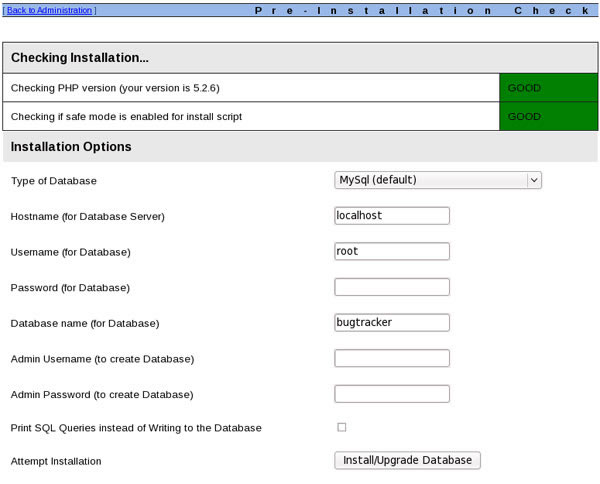Screen dimensions: 600x484
Task: Enable Print SQL Queries checkbox
Action: [342, 427]
